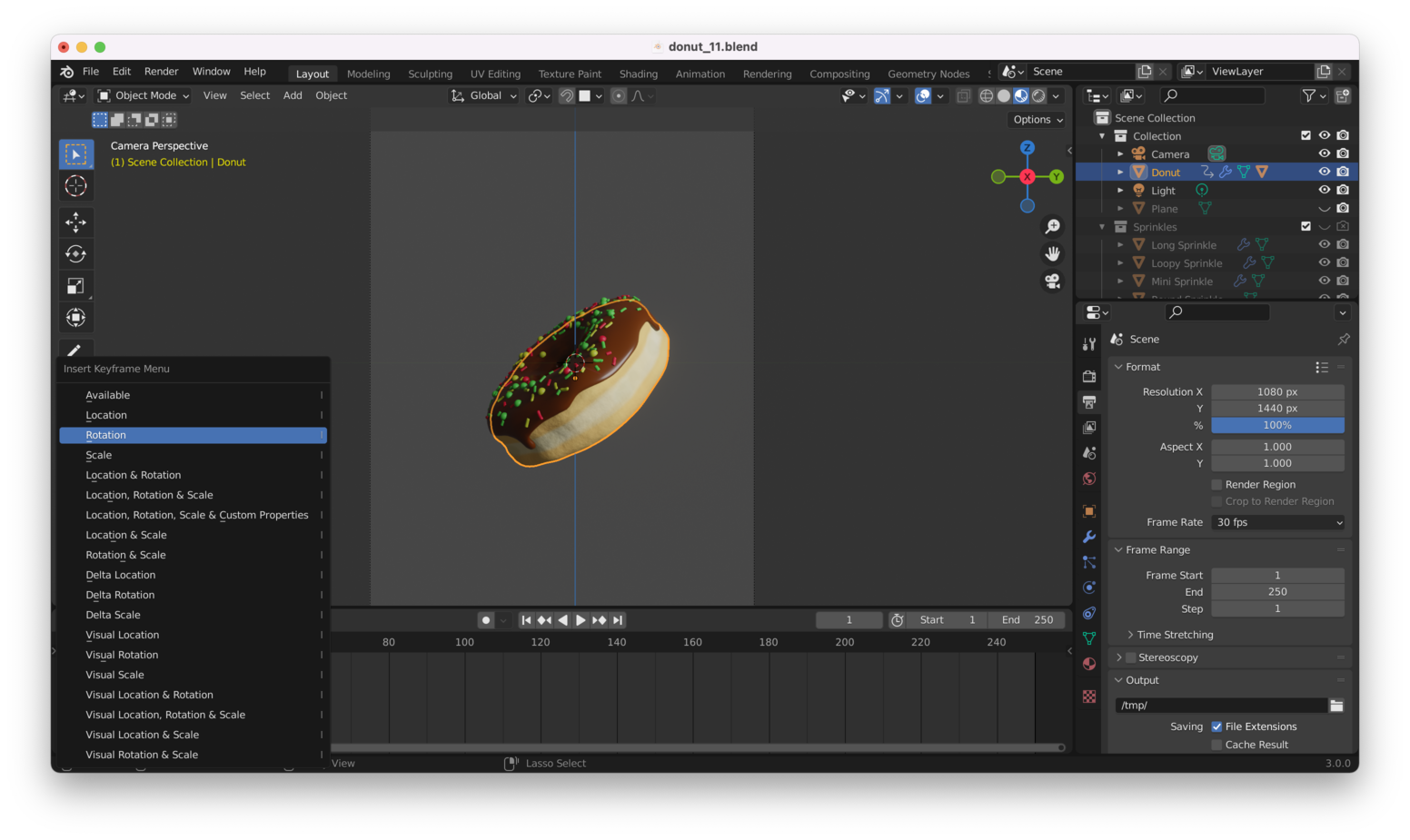Enable the Render Region checkbox
This screenshot has width=1410, height=840.
[x=1216, y=484]
